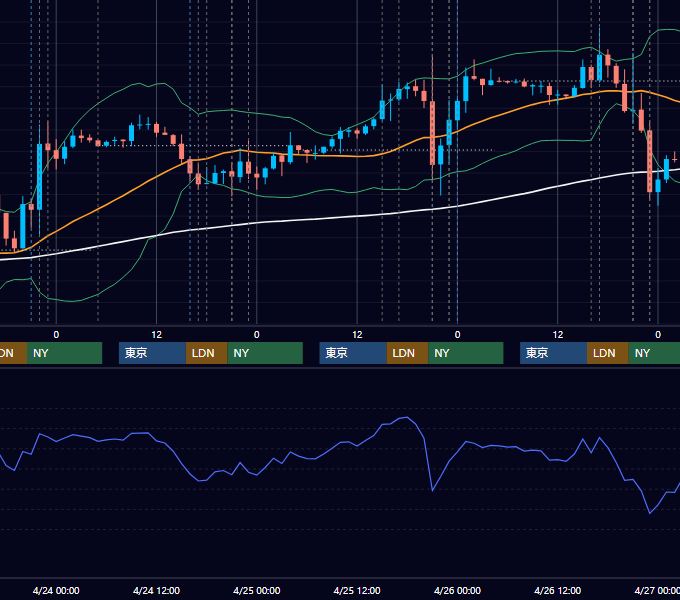This screenshot has height=600, width=680.
Task: Select the 東京 session block for April 26
Action: click(x=553, y=353)
